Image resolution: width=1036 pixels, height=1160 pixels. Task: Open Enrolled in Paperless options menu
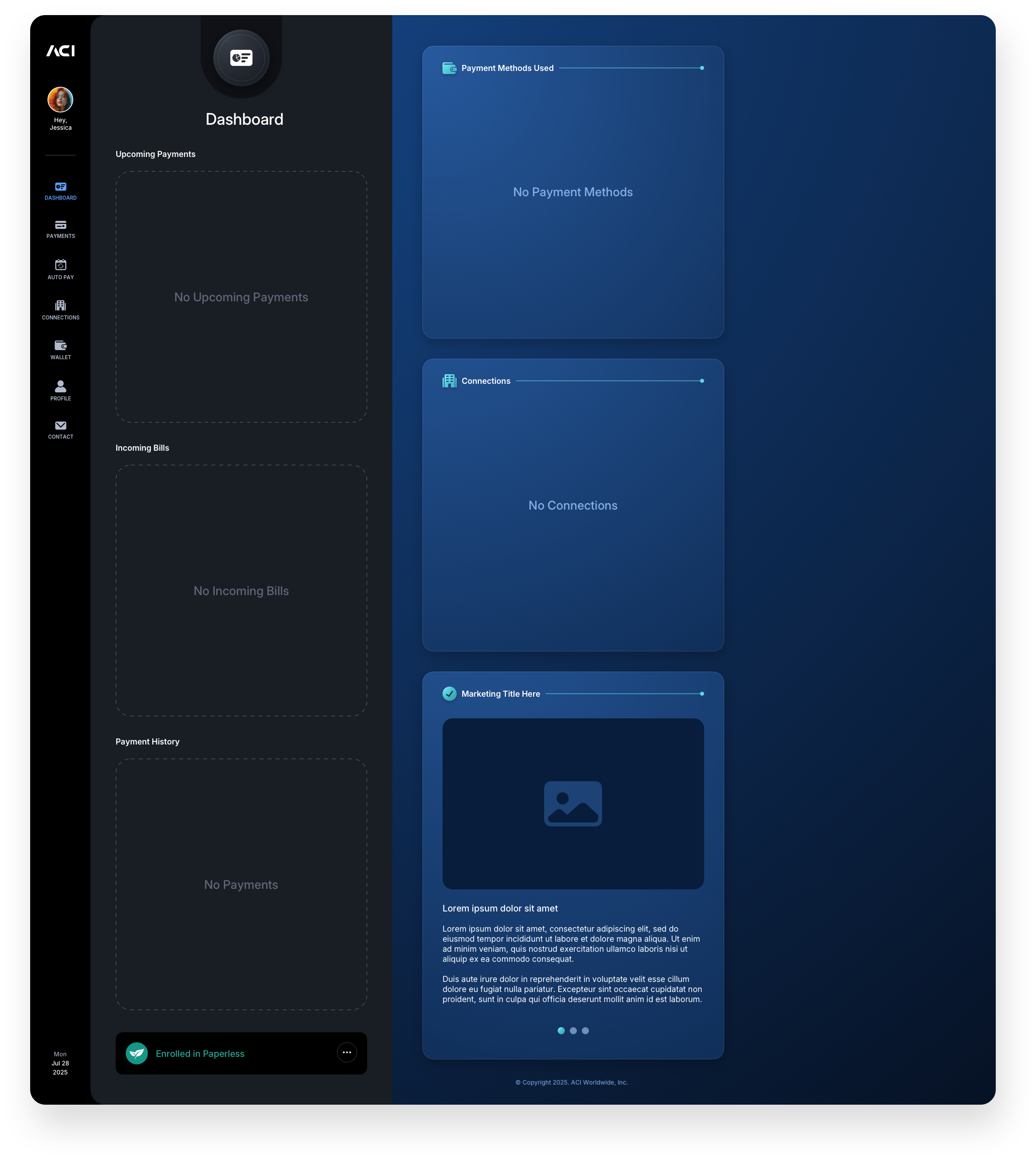click(x=347, y=1052)
